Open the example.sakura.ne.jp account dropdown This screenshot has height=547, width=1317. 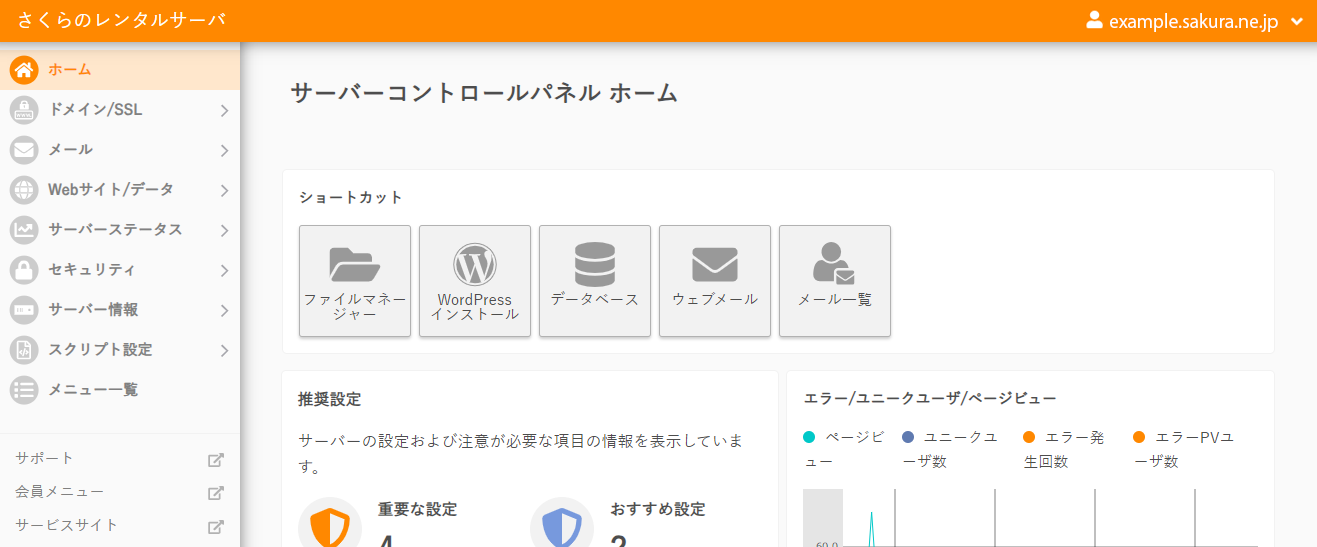[x=1195, y=22]
